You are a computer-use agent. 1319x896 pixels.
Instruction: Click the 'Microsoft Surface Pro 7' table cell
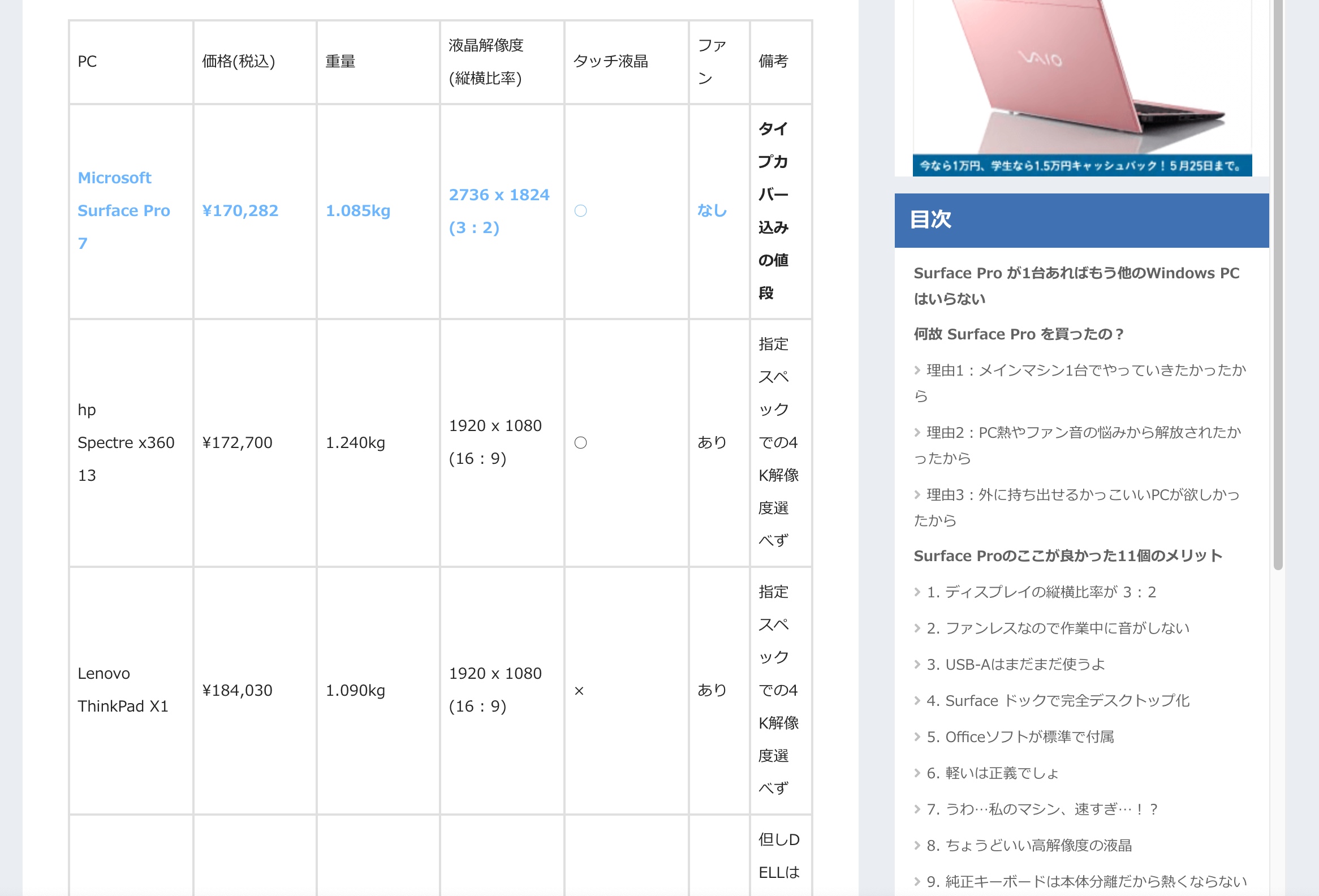(x=124, y=210)
